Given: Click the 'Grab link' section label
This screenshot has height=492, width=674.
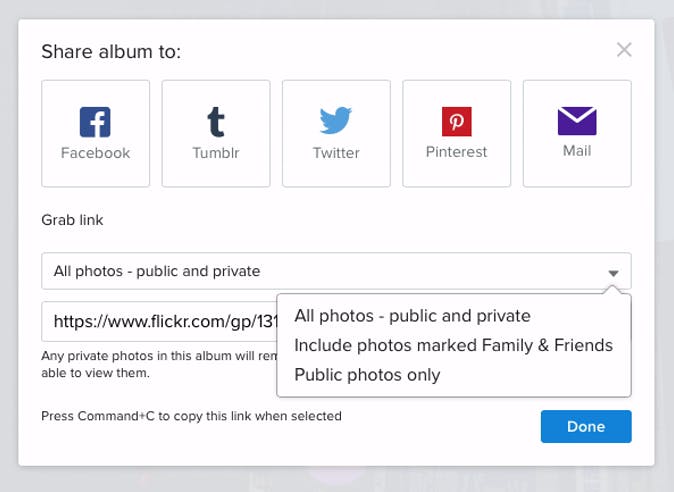Looking at the screenshot, I should (72, 219).
